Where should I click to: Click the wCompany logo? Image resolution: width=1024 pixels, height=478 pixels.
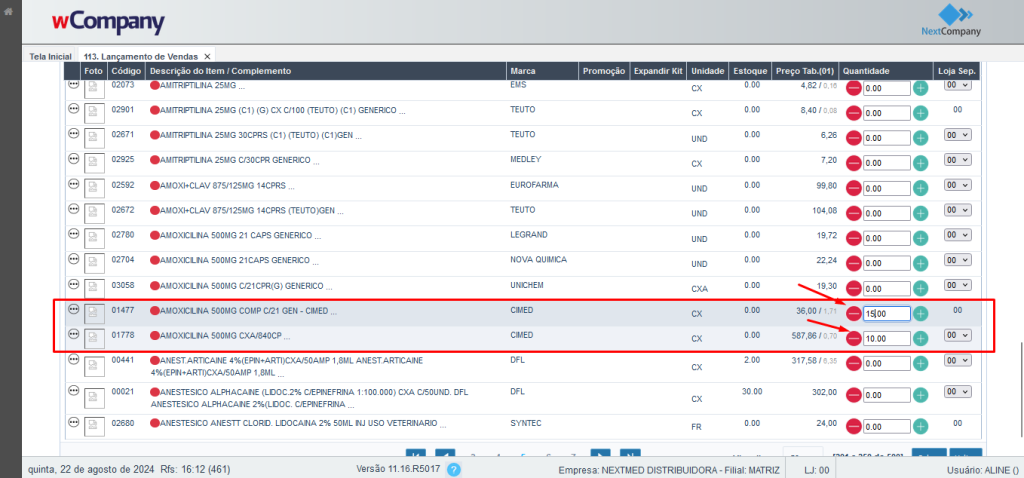108,23
